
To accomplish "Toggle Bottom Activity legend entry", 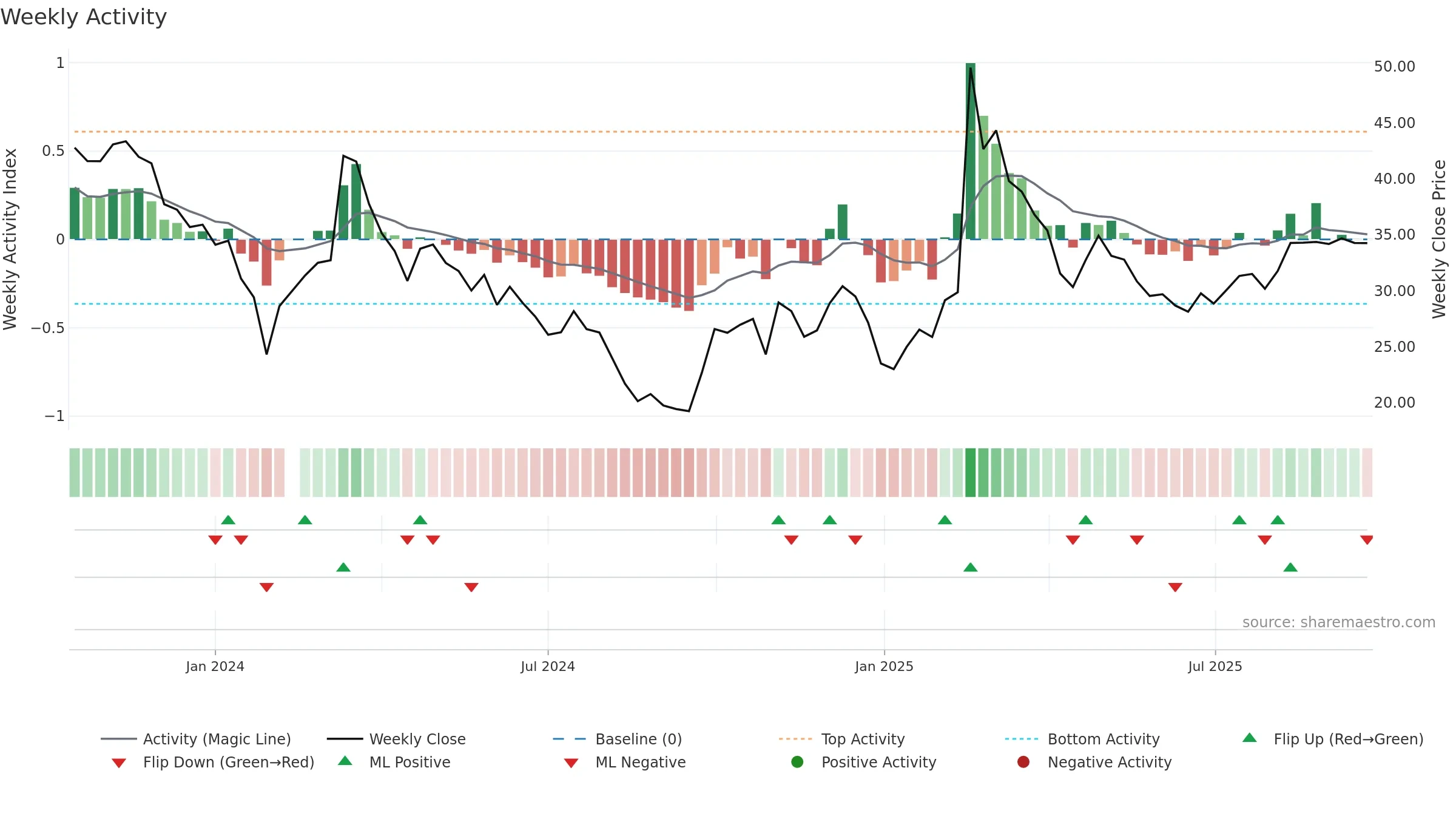I will (x=1082, y=739).
